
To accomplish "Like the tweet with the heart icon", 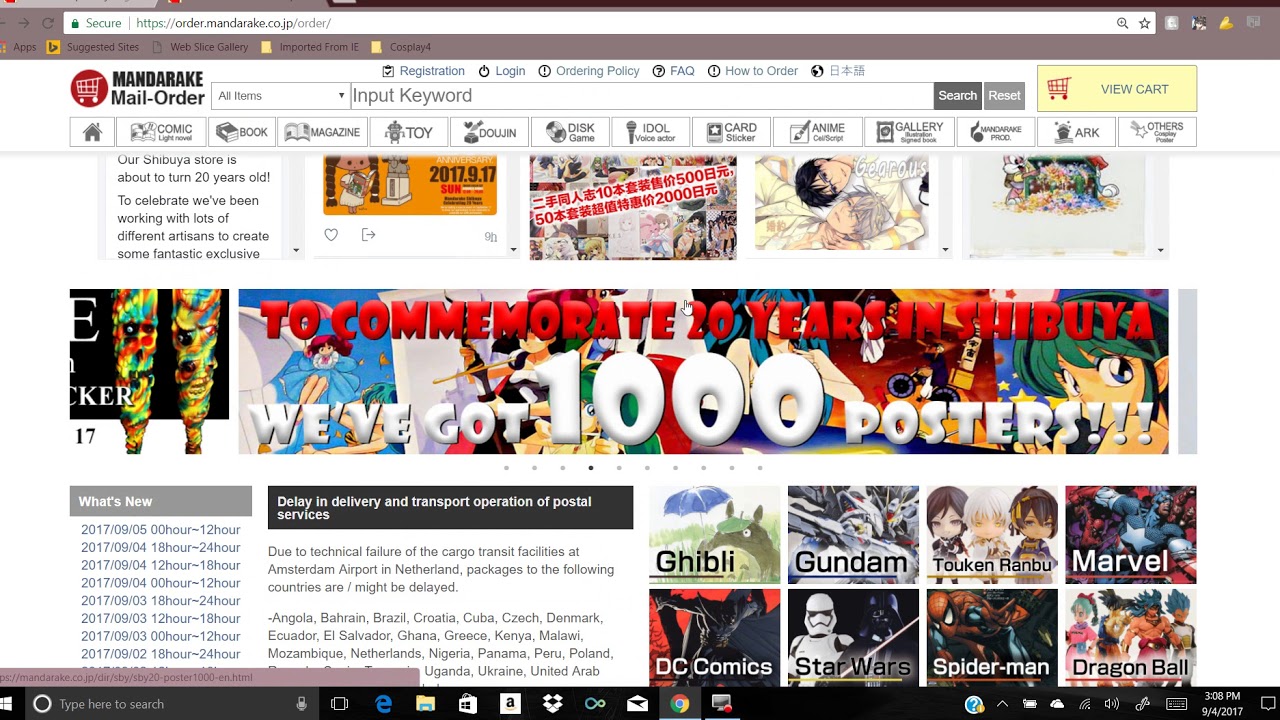I will 331,235.
